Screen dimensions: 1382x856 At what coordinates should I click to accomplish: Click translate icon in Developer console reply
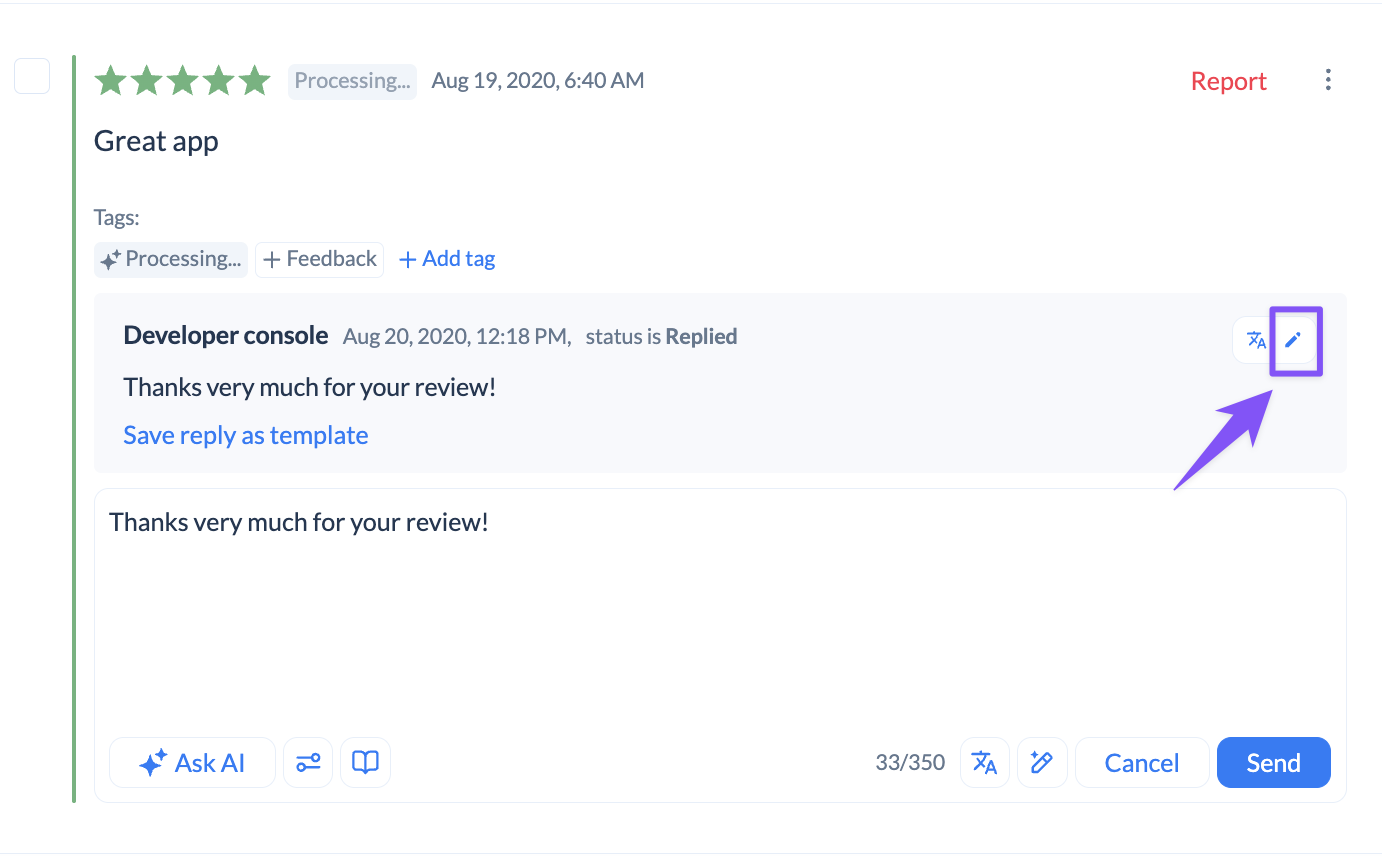[x=1256, y=340]
